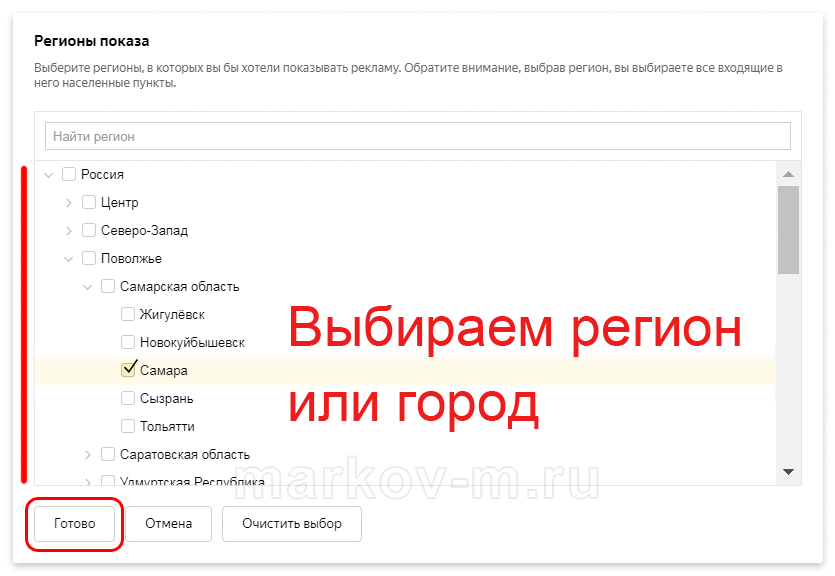Screen dimensions: 835x576
Task: Uncheck the Самара checkbox
Action: pyautogui.click(x=128, y=370)
